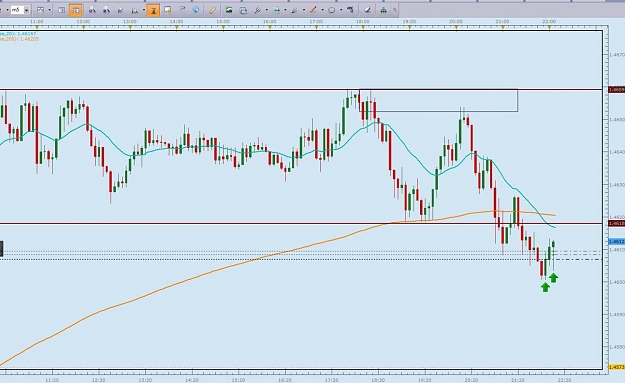This screenshot has width=625, height=383.
Task: Click the cascaded windows toolbar icon
Action: 243,10
